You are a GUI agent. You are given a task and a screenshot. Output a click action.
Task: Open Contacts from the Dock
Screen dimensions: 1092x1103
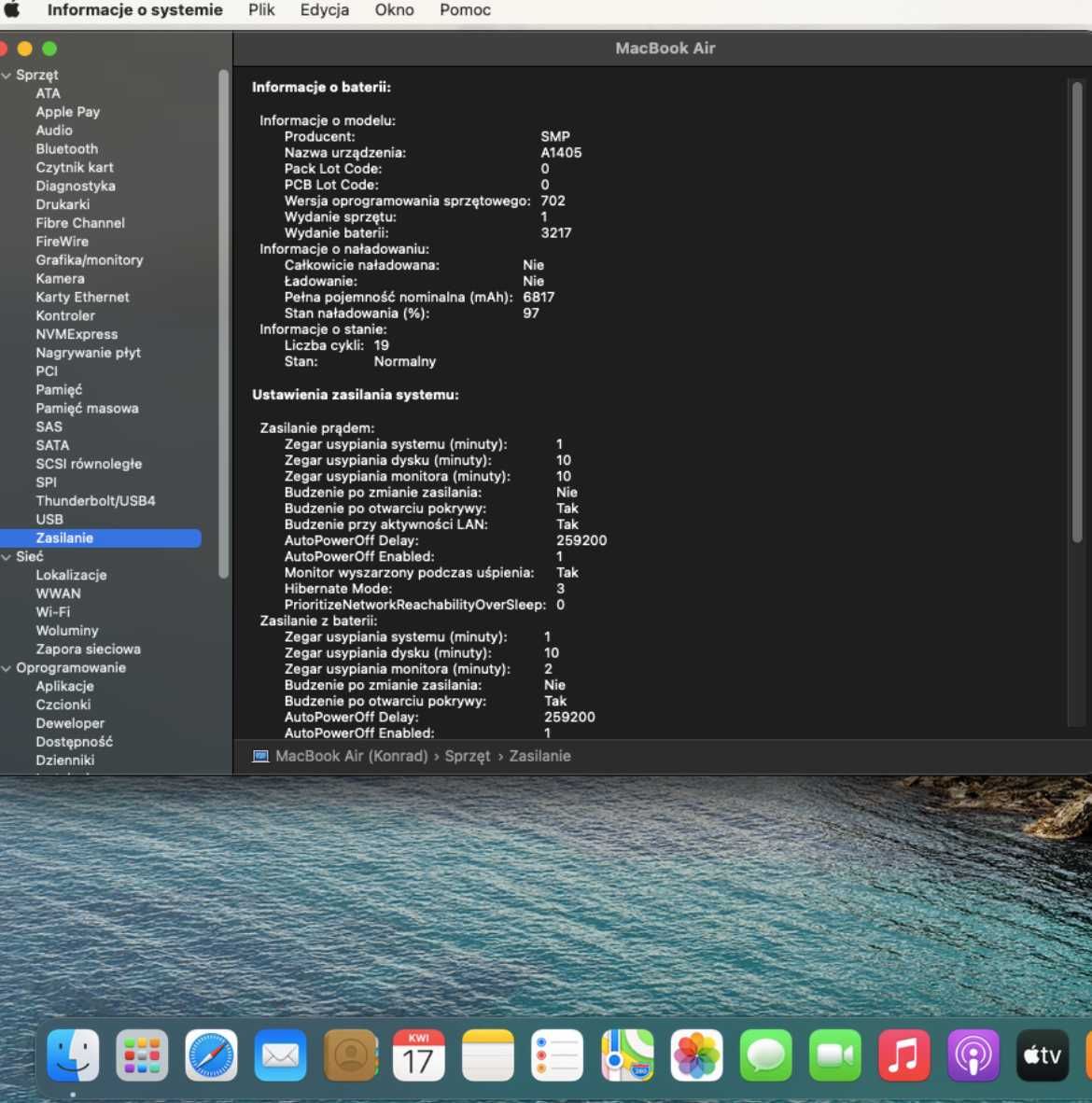coord(350,1055)
